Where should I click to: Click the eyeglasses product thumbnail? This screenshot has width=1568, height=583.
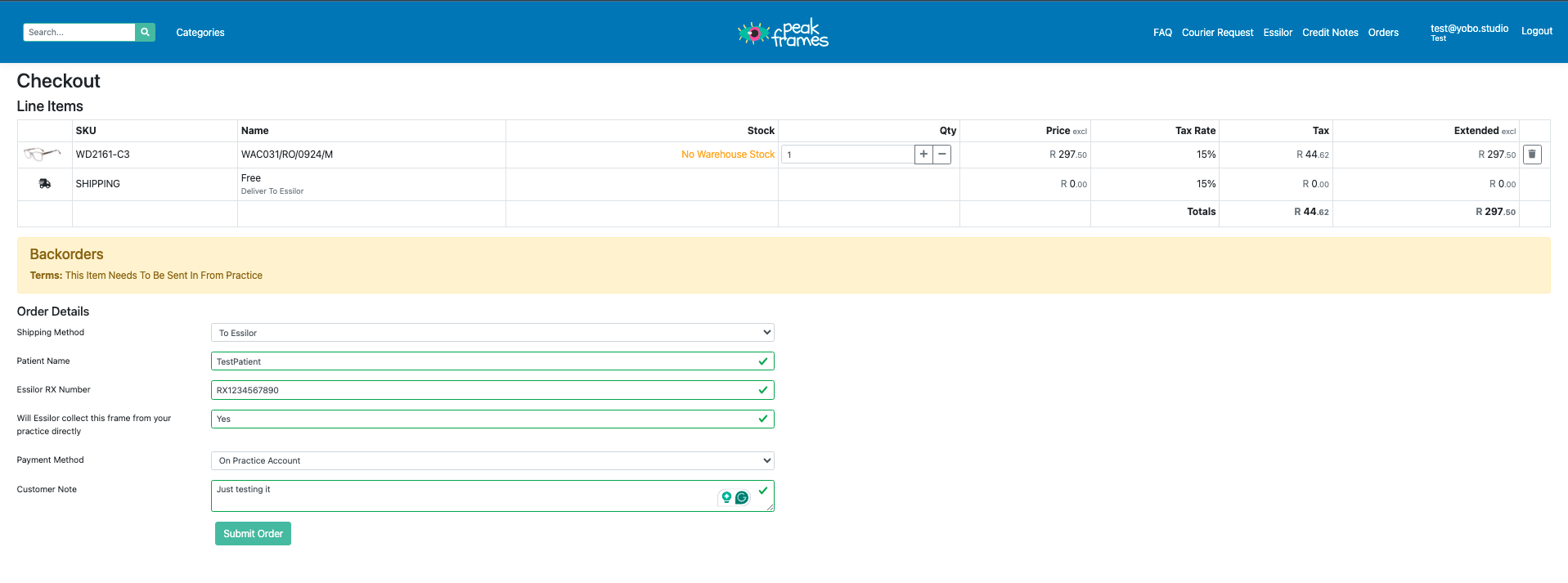[x=43, y=154]
